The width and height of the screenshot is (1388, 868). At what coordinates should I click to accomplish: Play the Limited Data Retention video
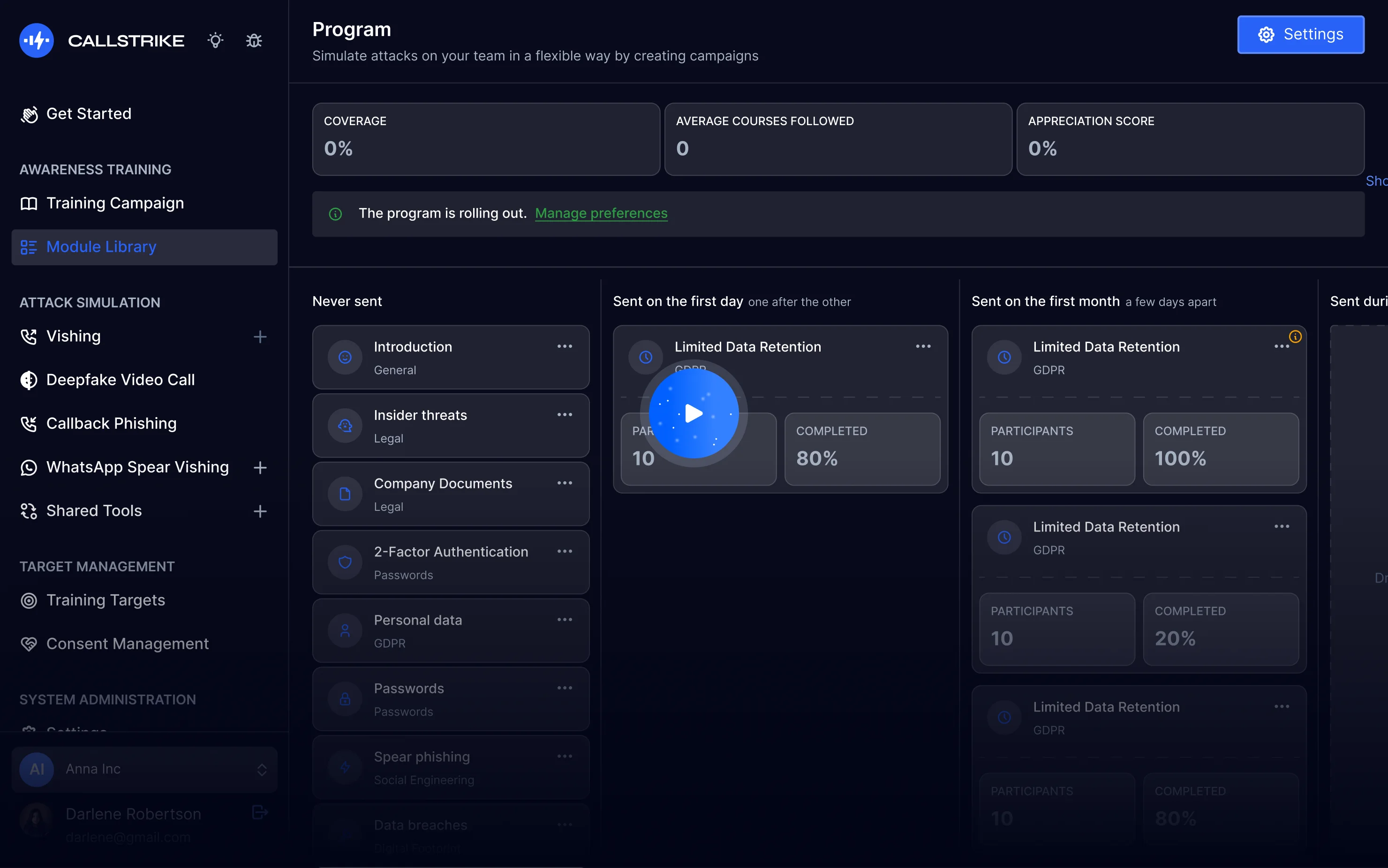(694, 413)
